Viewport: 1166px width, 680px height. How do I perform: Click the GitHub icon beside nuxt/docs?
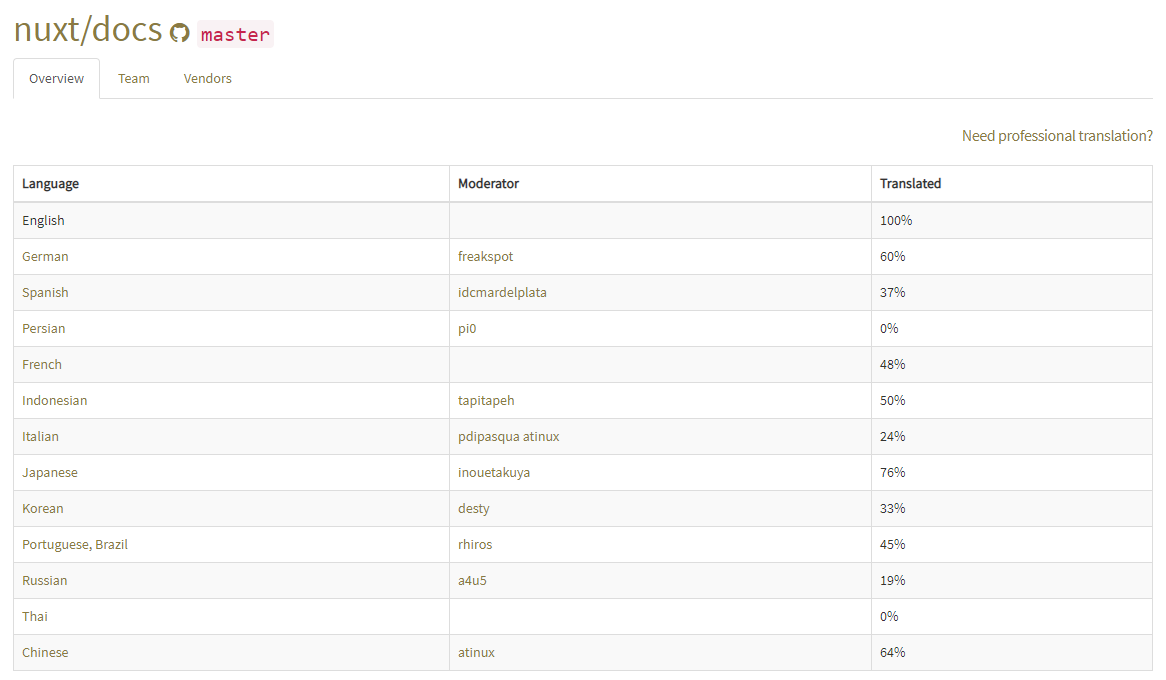[x=180, y=33]
